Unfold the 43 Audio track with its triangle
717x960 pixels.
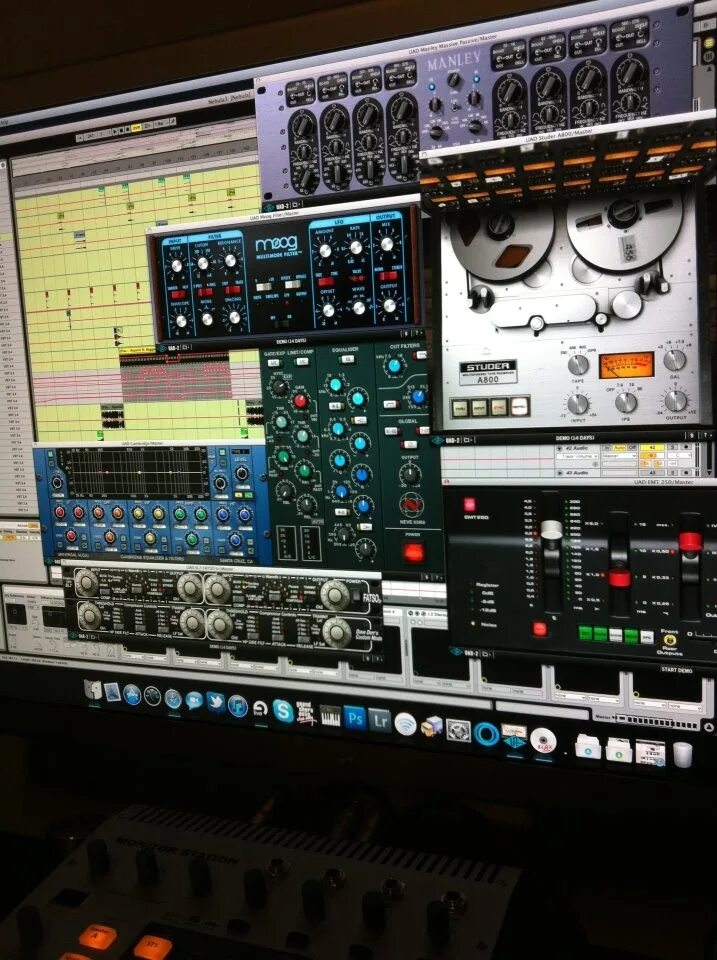click(559, 472)
